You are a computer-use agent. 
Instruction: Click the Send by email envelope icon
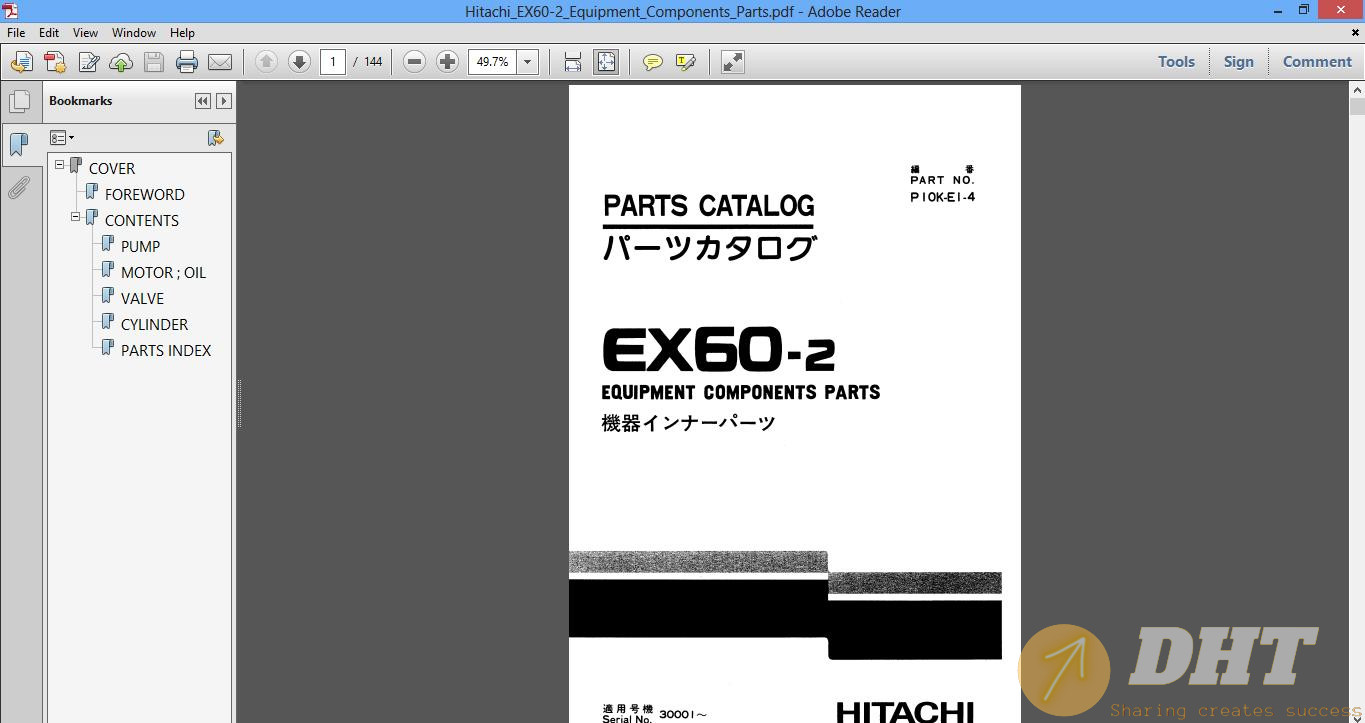coord(220,62)
